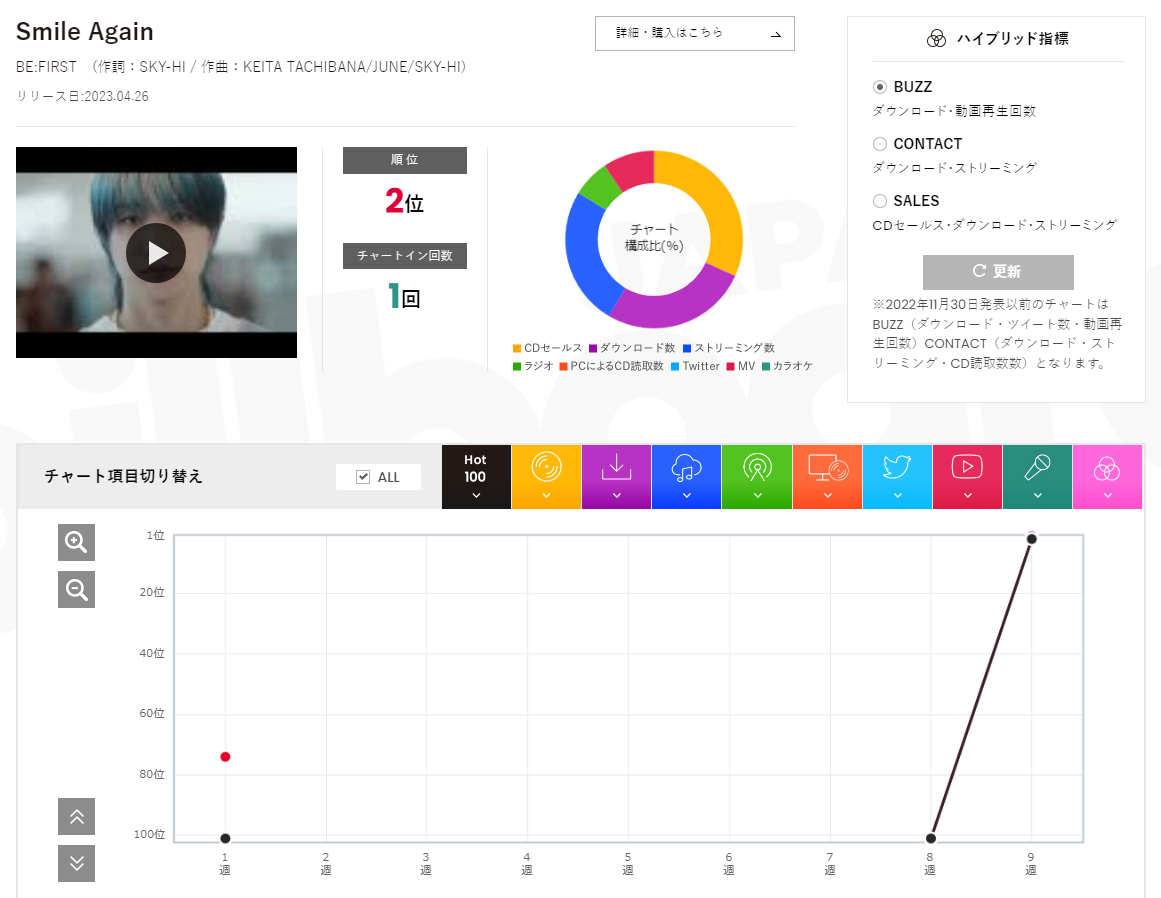Click the 順位 rank header label

pyautogui.click(x=404, y=160)
